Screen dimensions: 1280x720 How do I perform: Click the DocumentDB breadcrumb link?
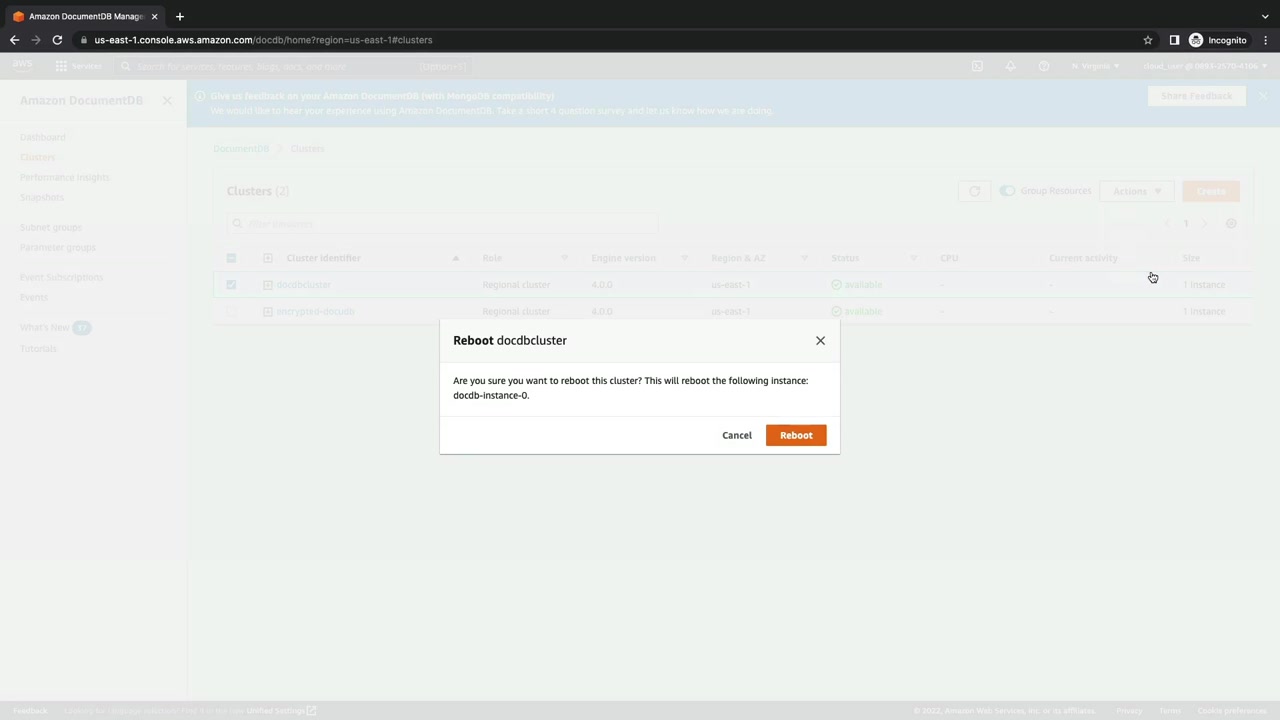point(241,149)
